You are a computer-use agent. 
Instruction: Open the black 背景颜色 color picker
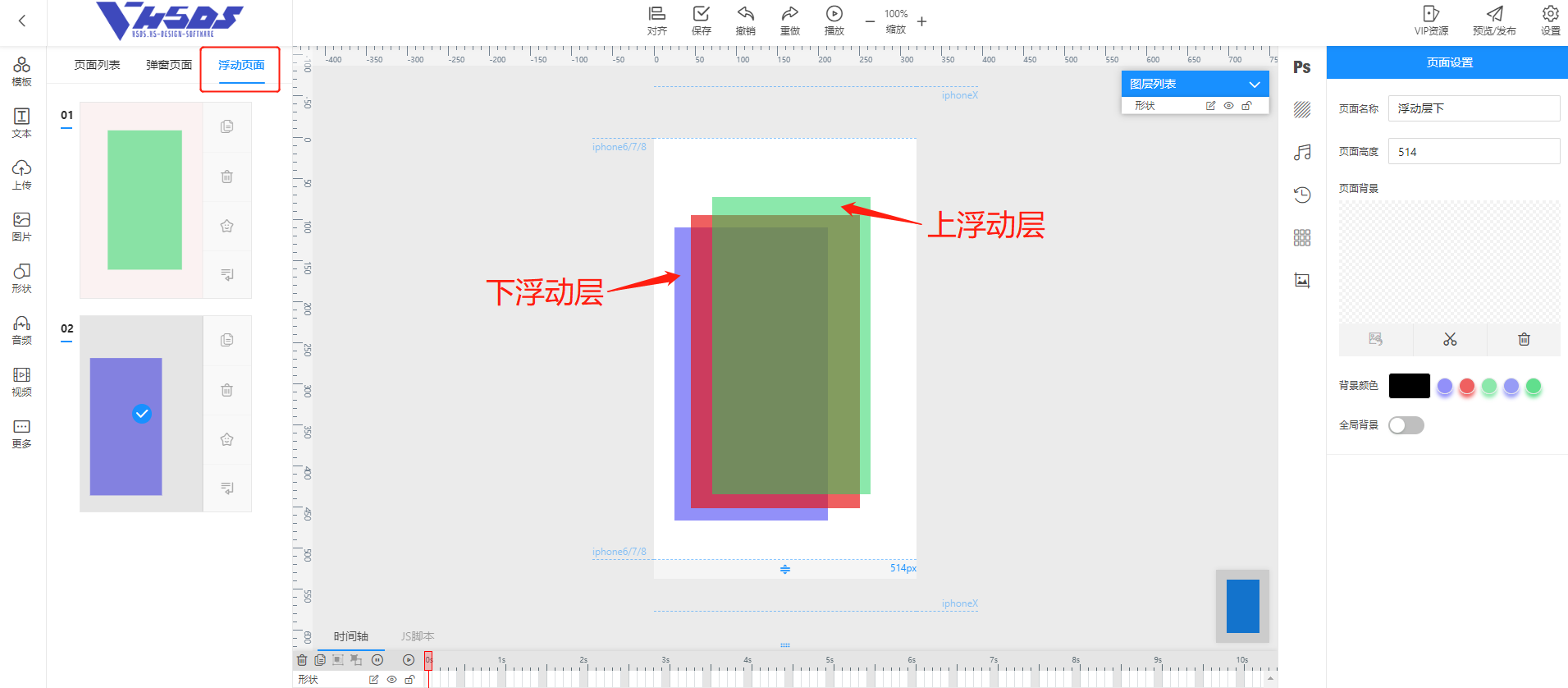click(x=1409, y=386)
